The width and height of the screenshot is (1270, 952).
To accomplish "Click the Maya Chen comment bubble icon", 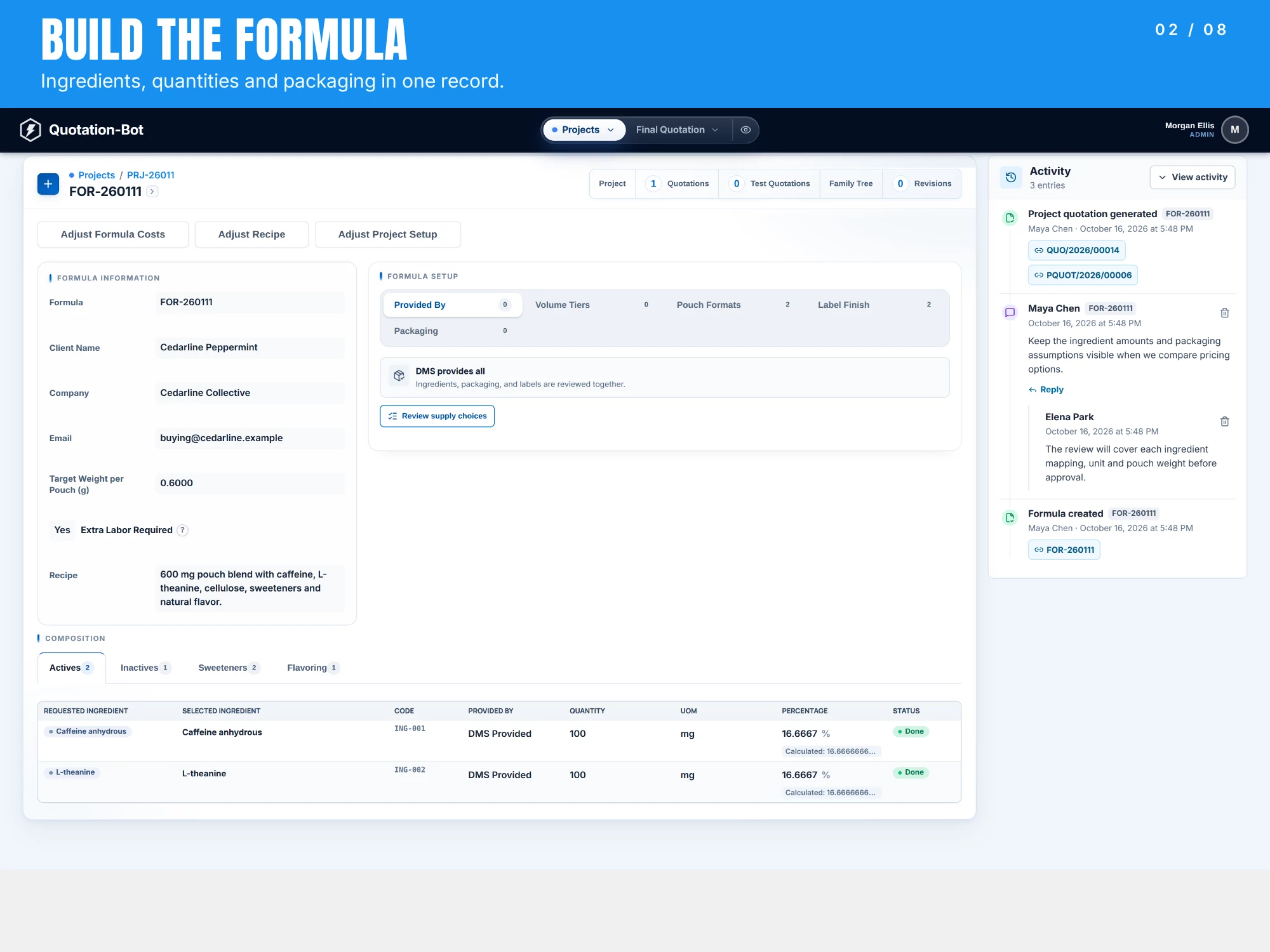I will coord(1010,312).
